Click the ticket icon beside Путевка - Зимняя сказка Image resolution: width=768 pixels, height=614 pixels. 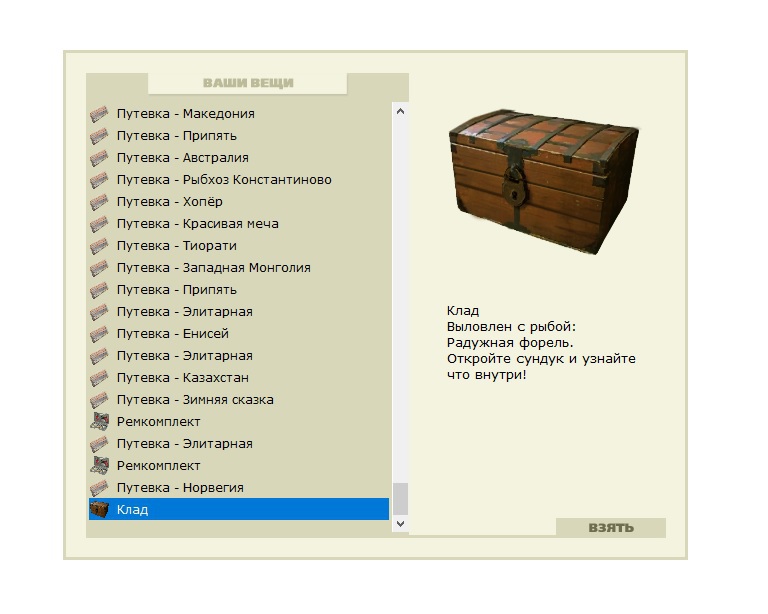click(x=99, y=400)
